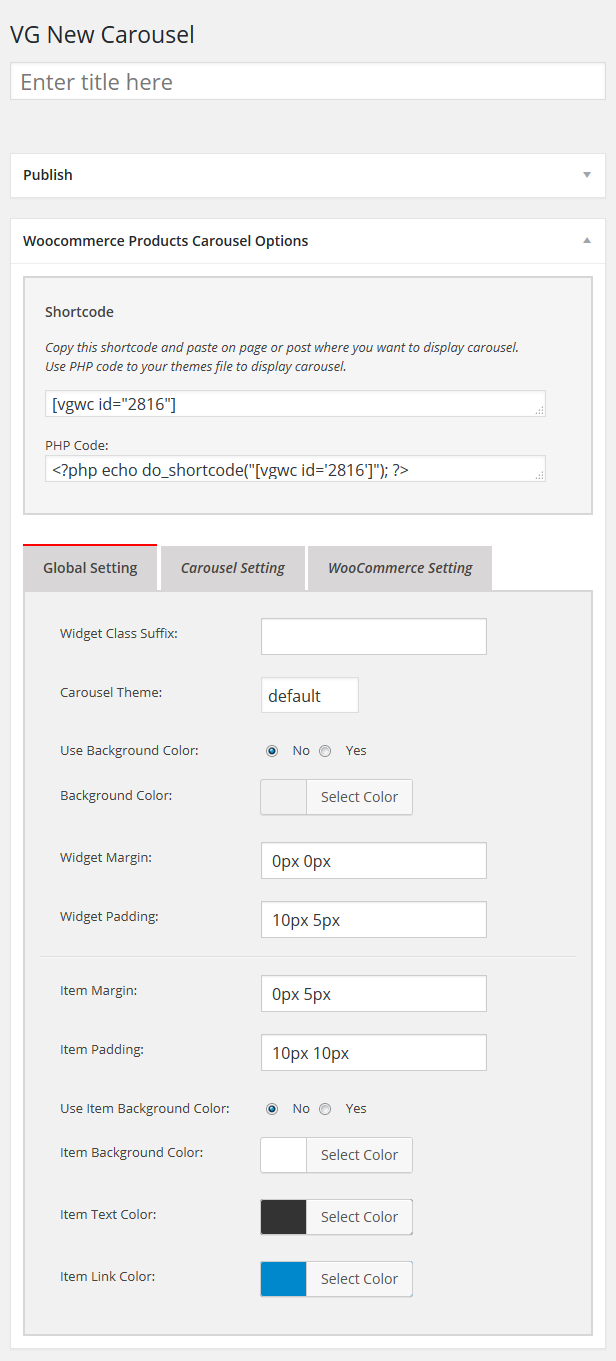Click the Global Setting tab

pyautogui.click(x=90, y=568)
